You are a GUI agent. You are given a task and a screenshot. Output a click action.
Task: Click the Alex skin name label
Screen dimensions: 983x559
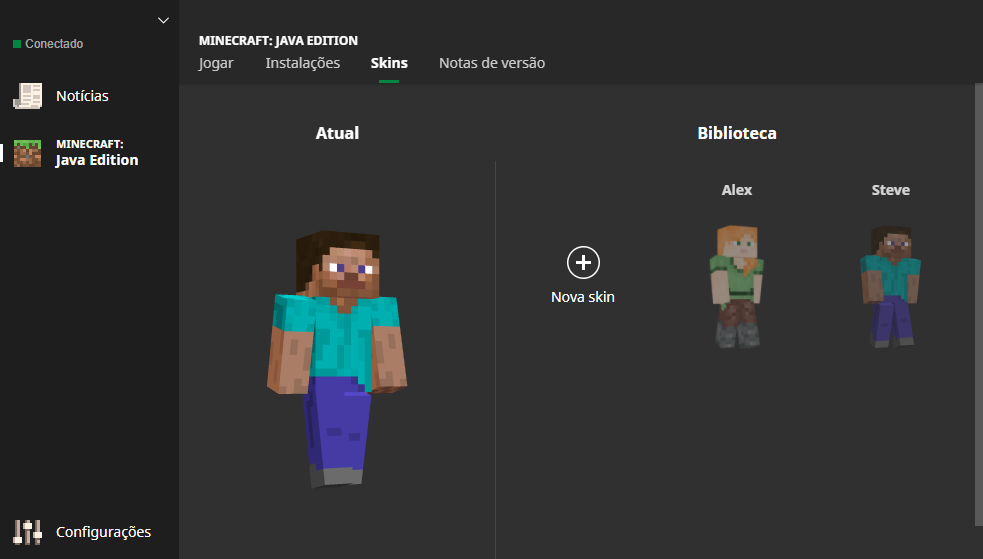click(737, 190)
